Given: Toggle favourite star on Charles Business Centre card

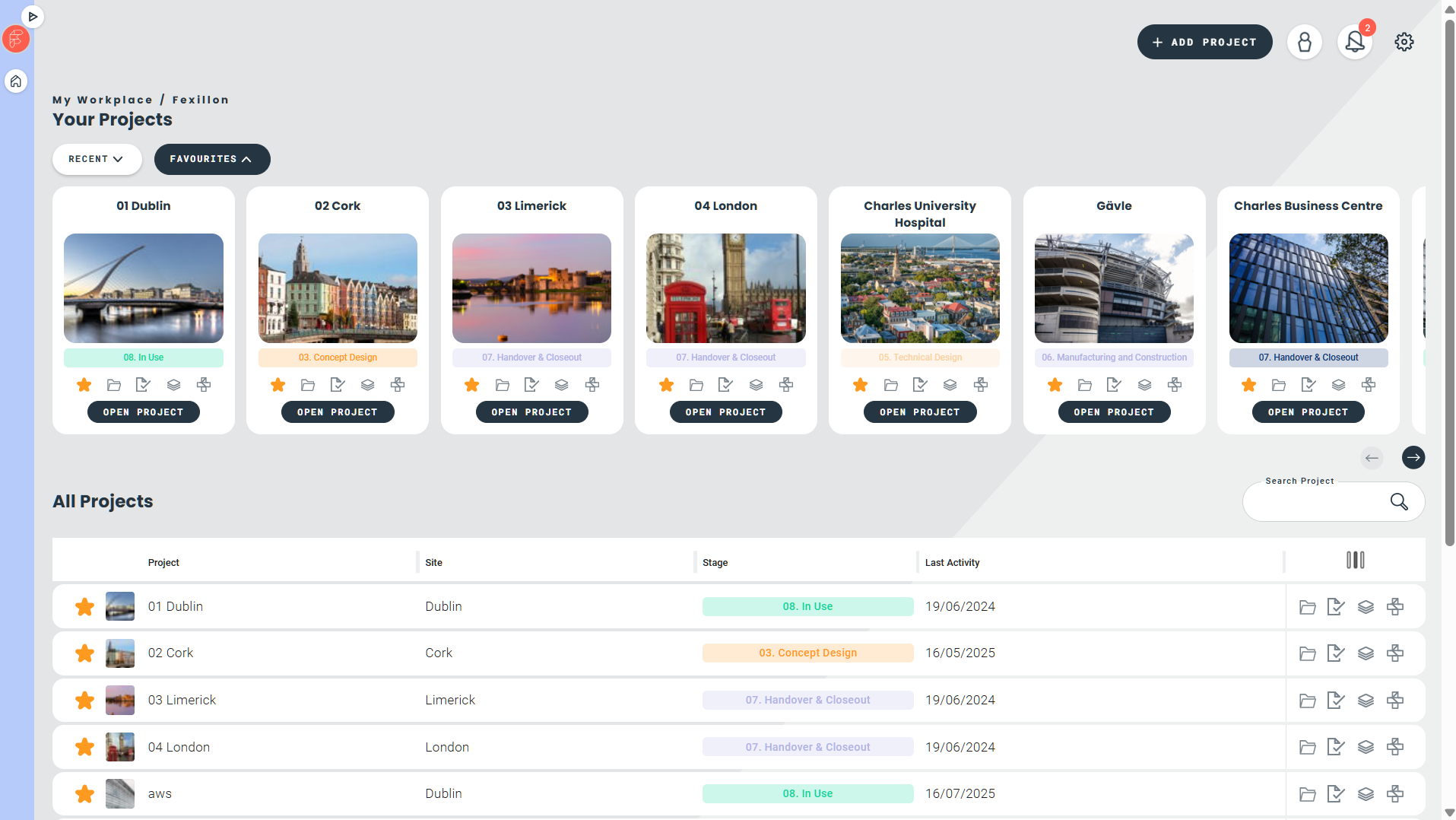Looking at the screenshot, I should 1249,385.
